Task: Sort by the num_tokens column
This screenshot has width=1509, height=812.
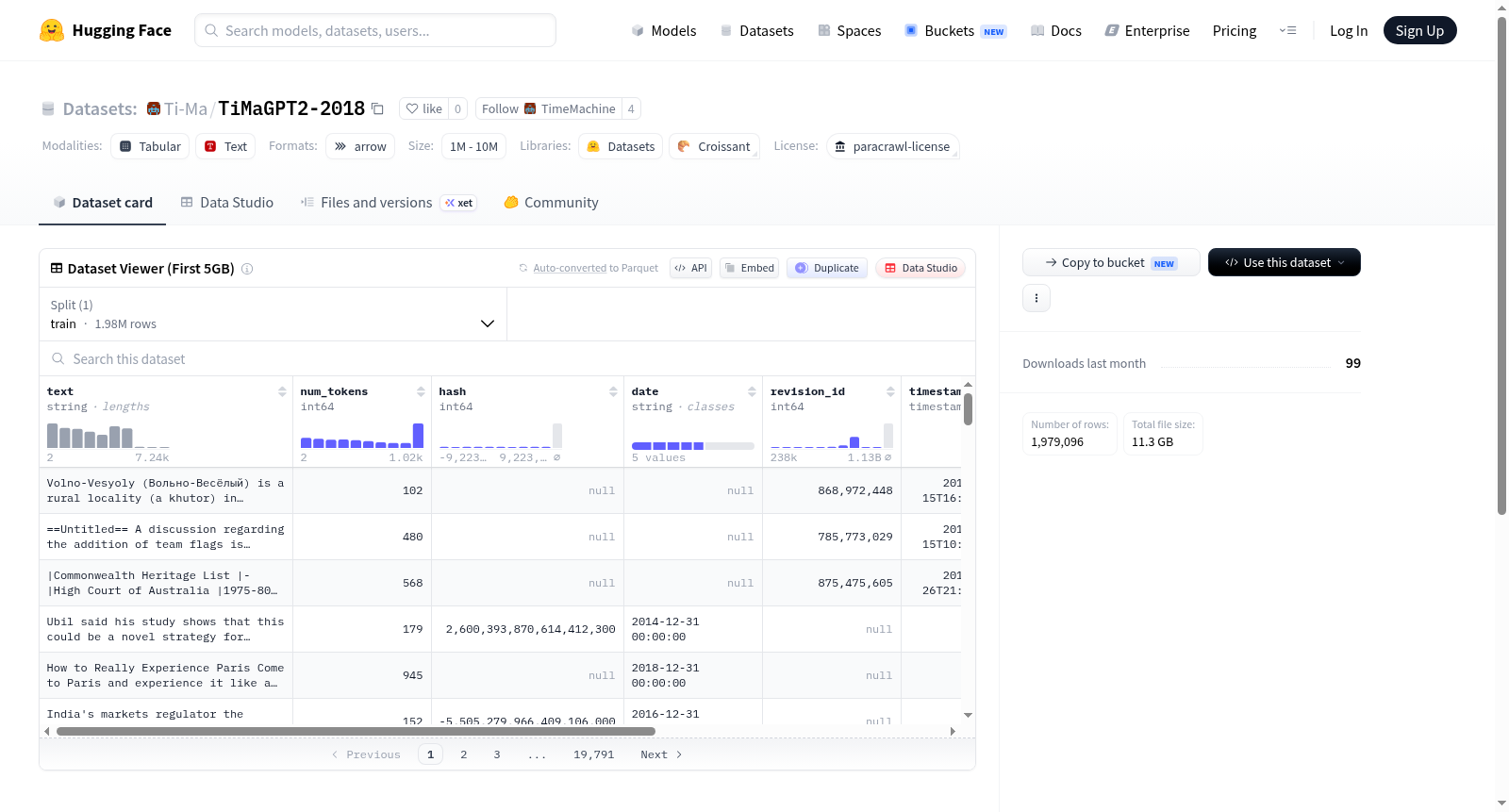Action: pyautogui.click(x=421, y=391)
